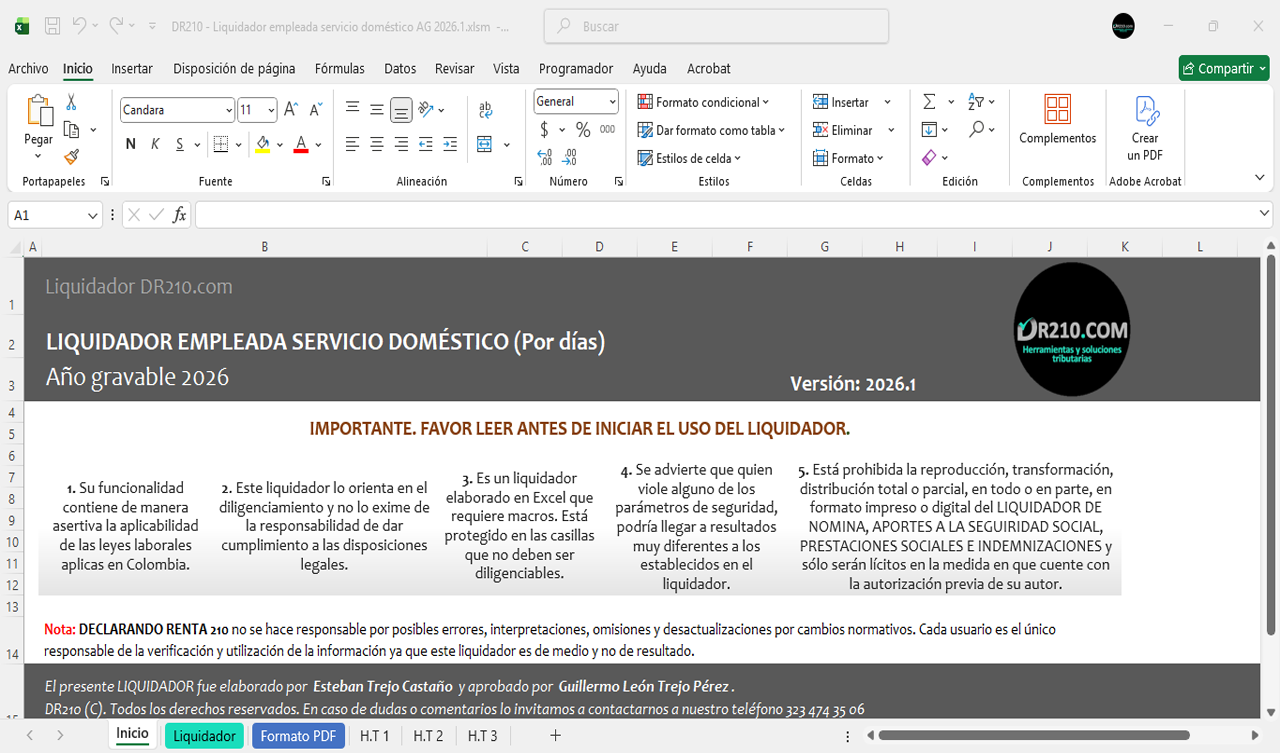The height and width of the screenshot is (753, 1280).
Task: Click the Compartir button
Action: click(1223, 69)
